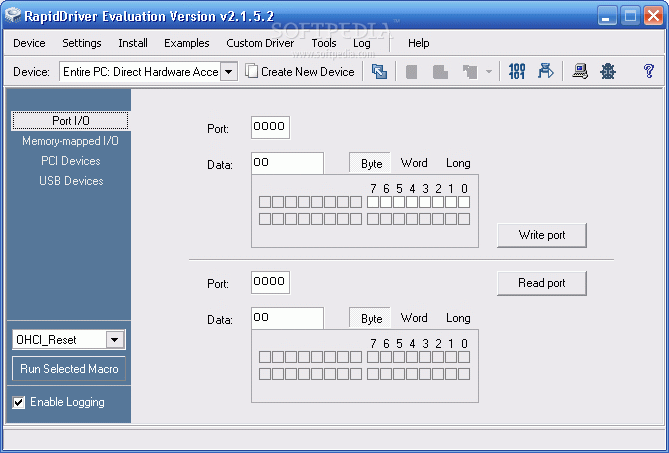Click the first greyed single-page toolbar icon

pos(411,72)
